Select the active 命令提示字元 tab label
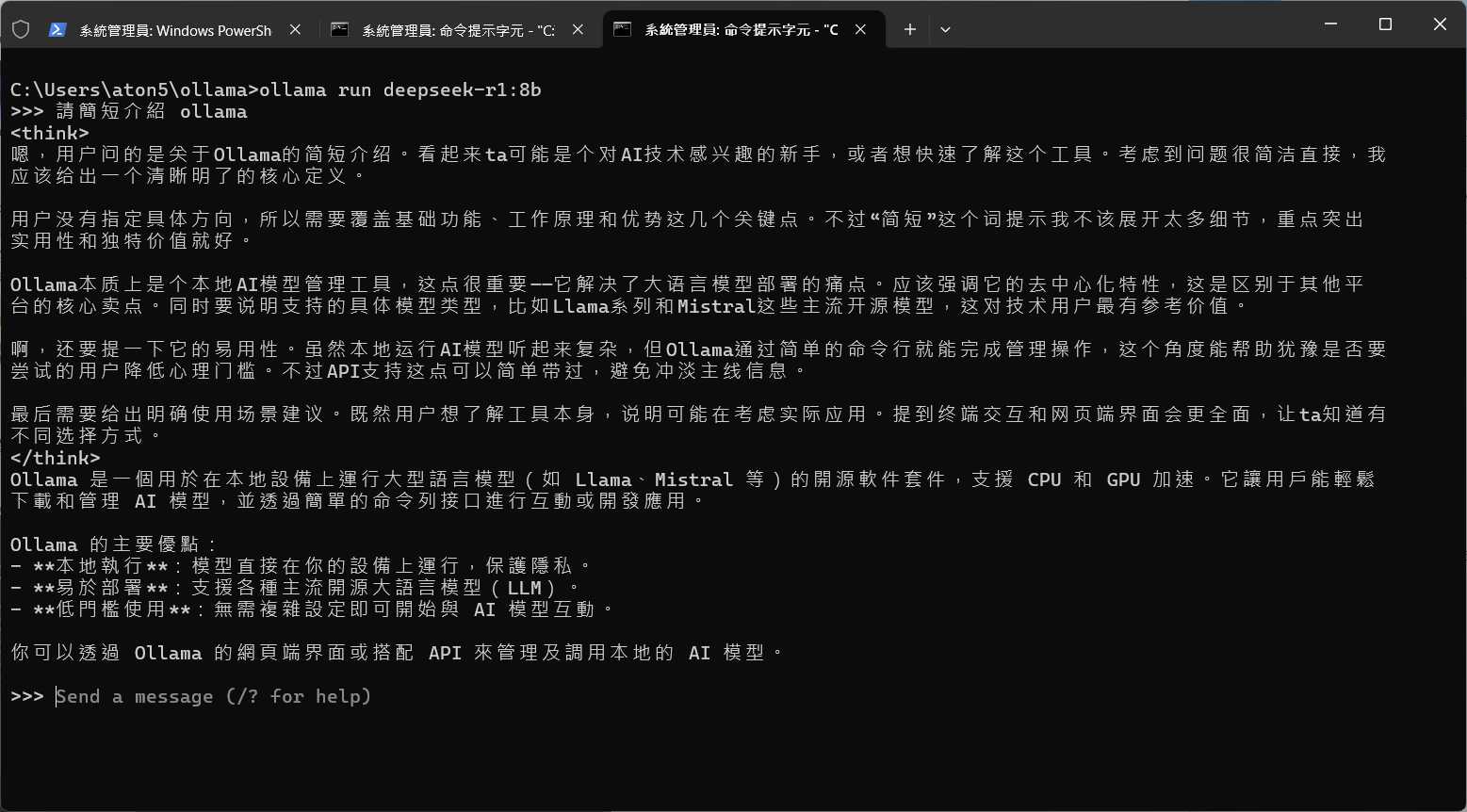Screen dimensions: 1467x812 [741, 30]
